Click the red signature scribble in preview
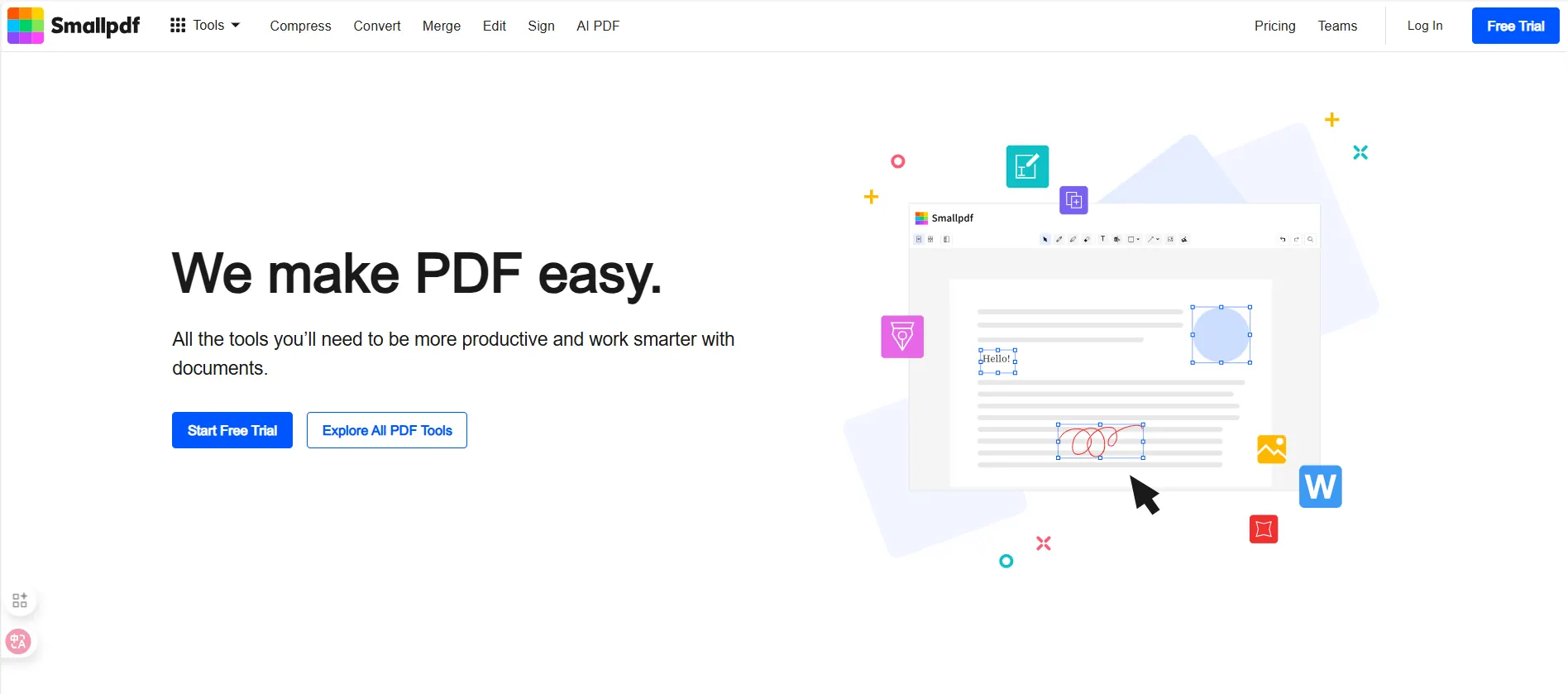Image resolution: width=1568 pixels, height=694 pixels. tap(1100, 441)
